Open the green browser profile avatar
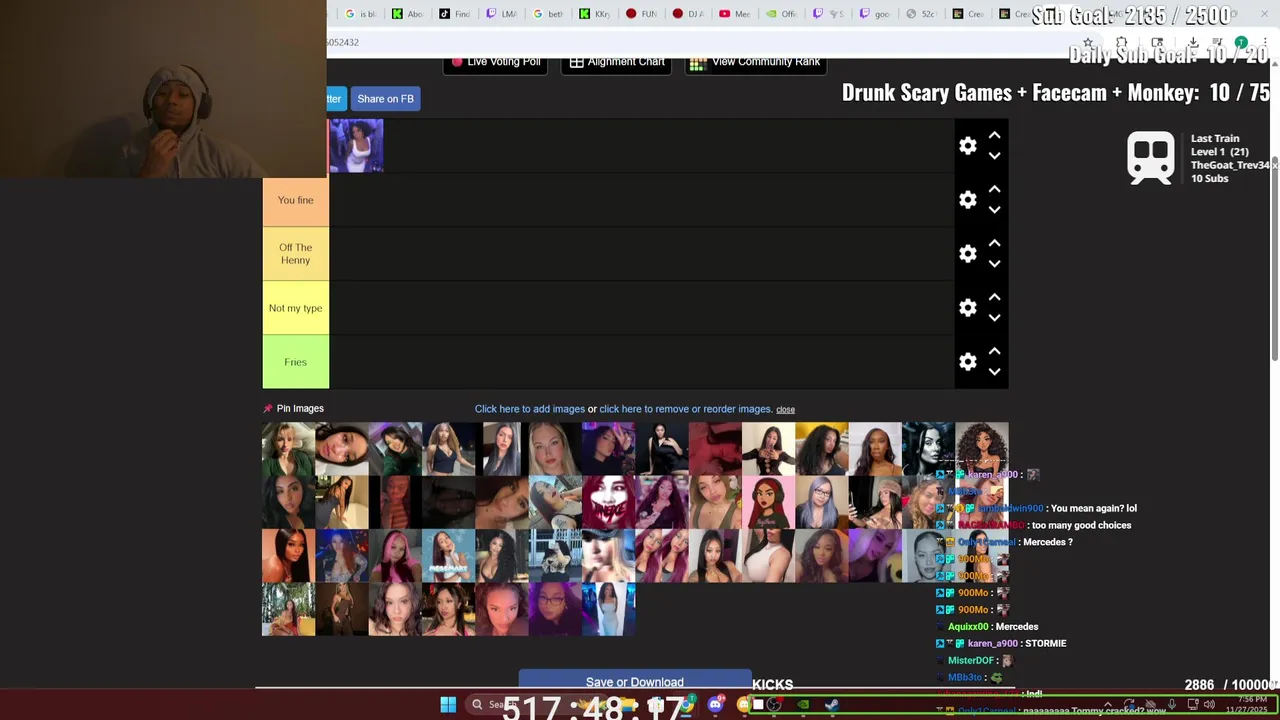This screenshot has height=720, width=1280. click(x=1241, y=43)
